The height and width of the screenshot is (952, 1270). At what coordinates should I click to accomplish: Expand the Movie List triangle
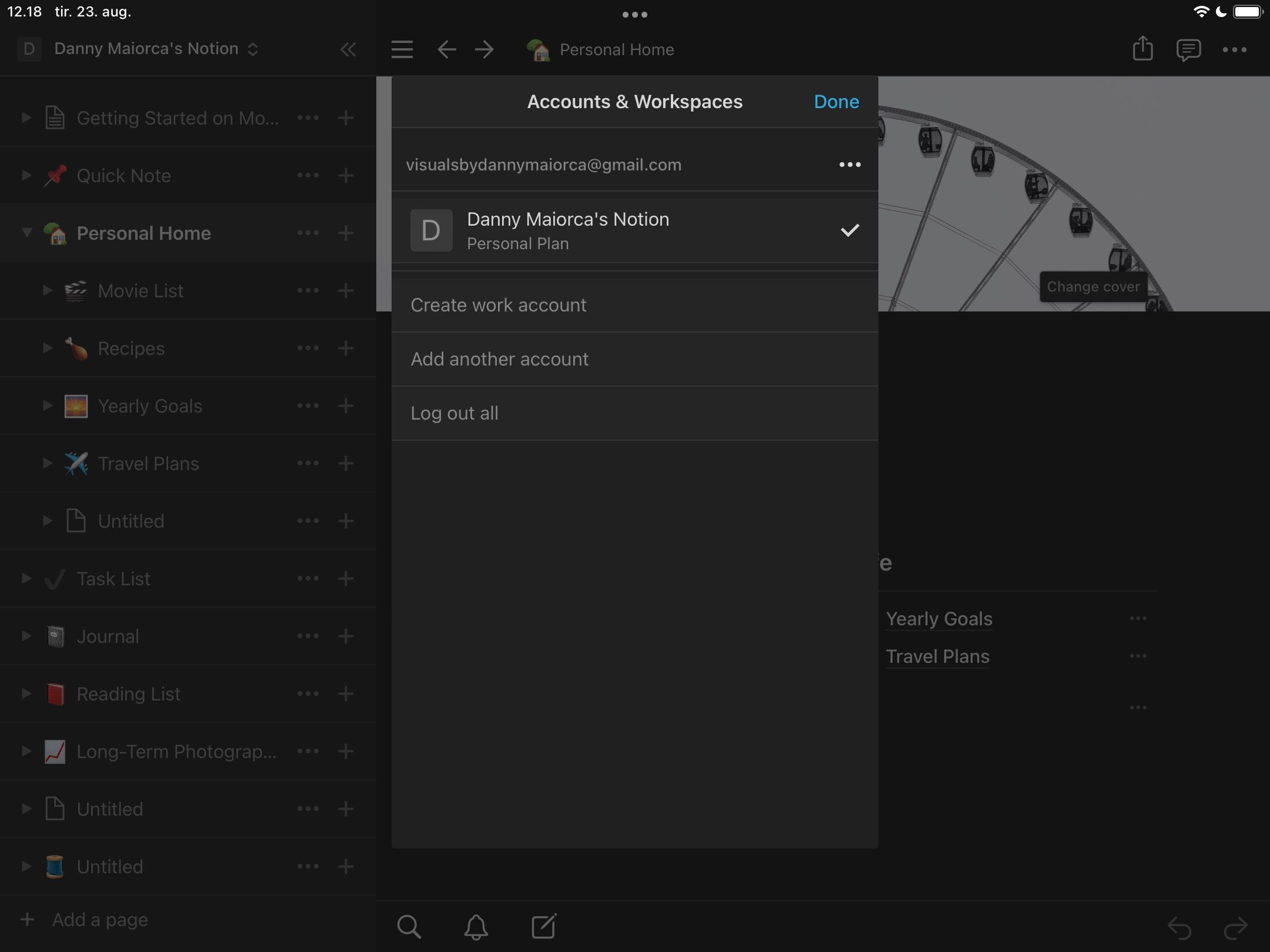(x=48, y=290)
